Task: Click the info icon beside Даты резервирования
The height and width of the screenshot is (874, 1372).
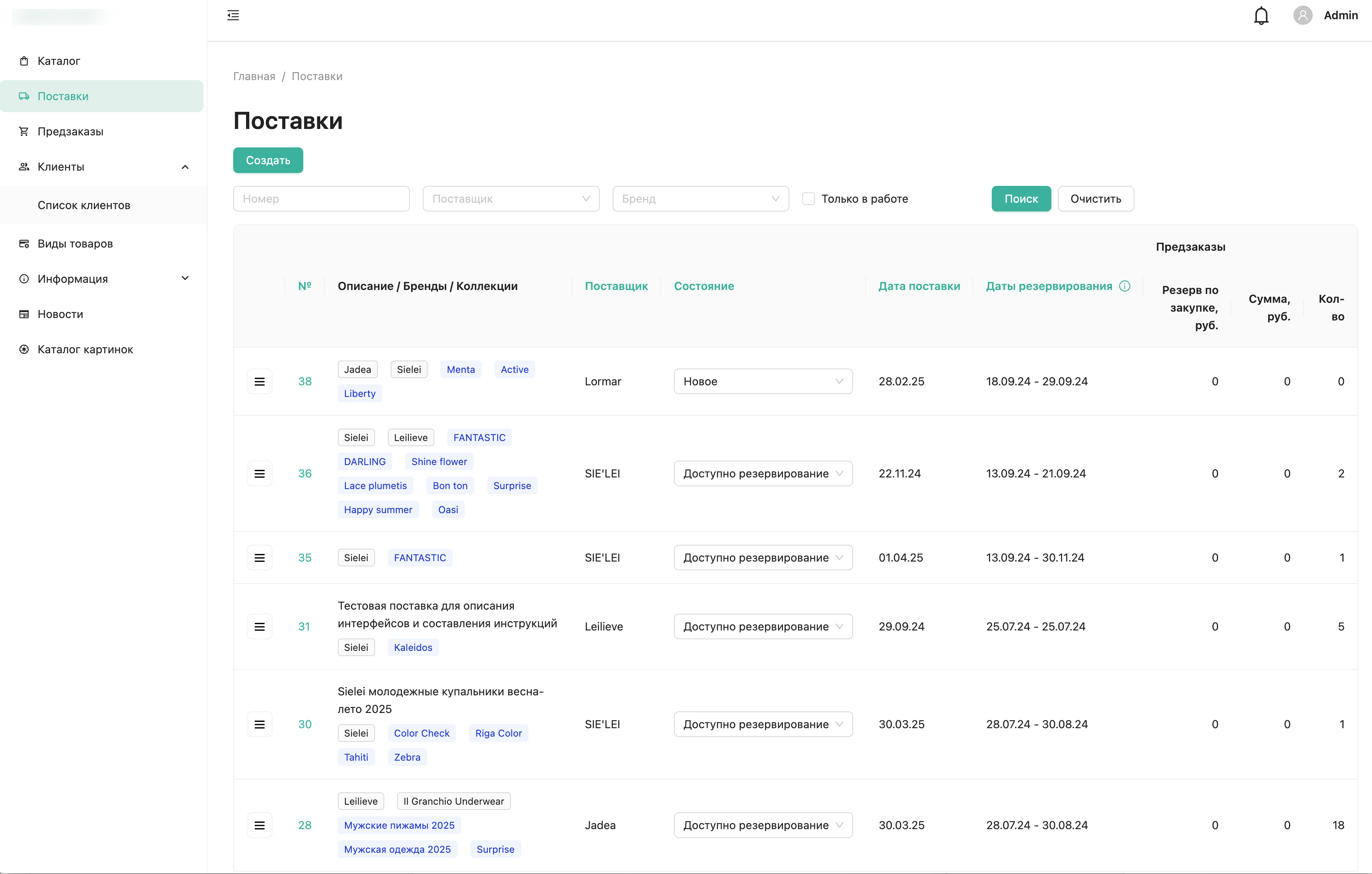Action: (x=1124, y=286)
